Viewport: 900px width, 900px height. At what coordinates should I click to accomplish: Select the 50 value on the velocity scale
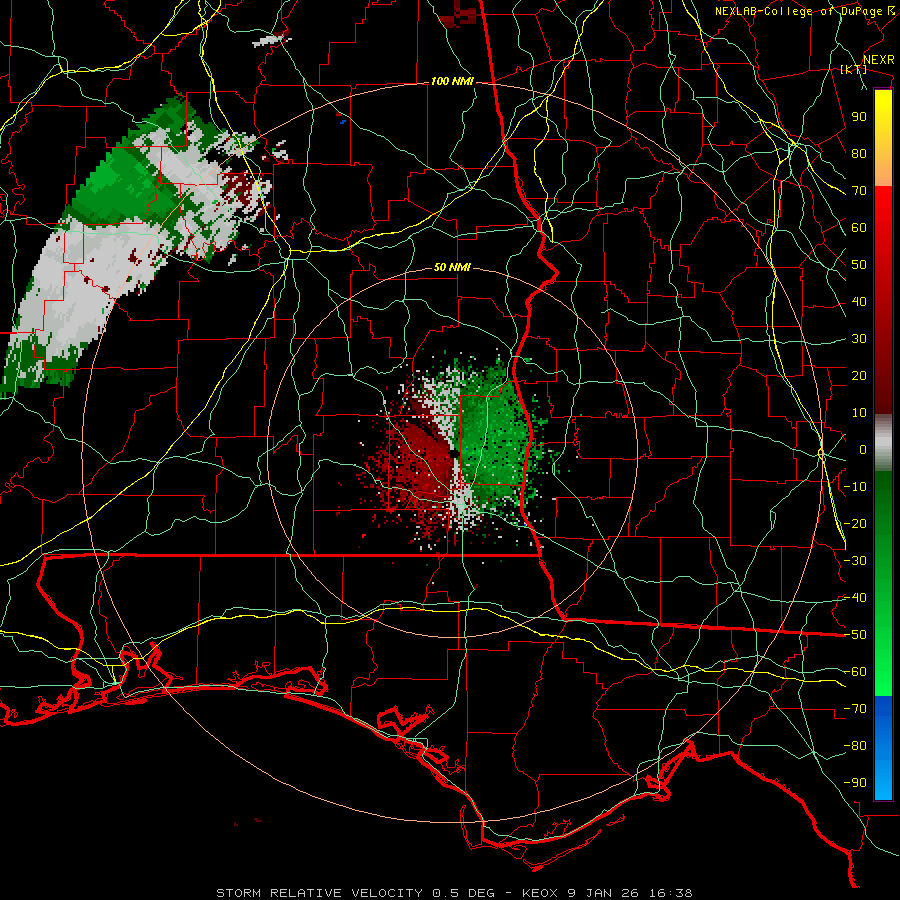click(x=859, y=265)
